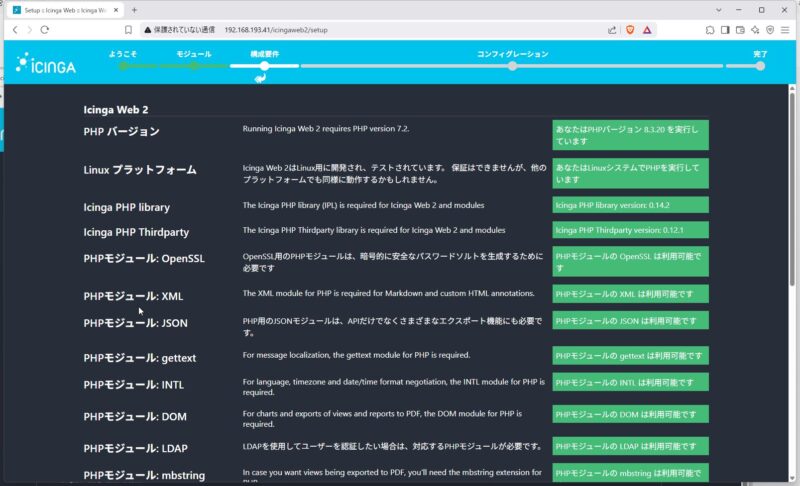Click the Icinga Web 2 section heading
The width and height of the screenshot is (800, 486).
116,110
